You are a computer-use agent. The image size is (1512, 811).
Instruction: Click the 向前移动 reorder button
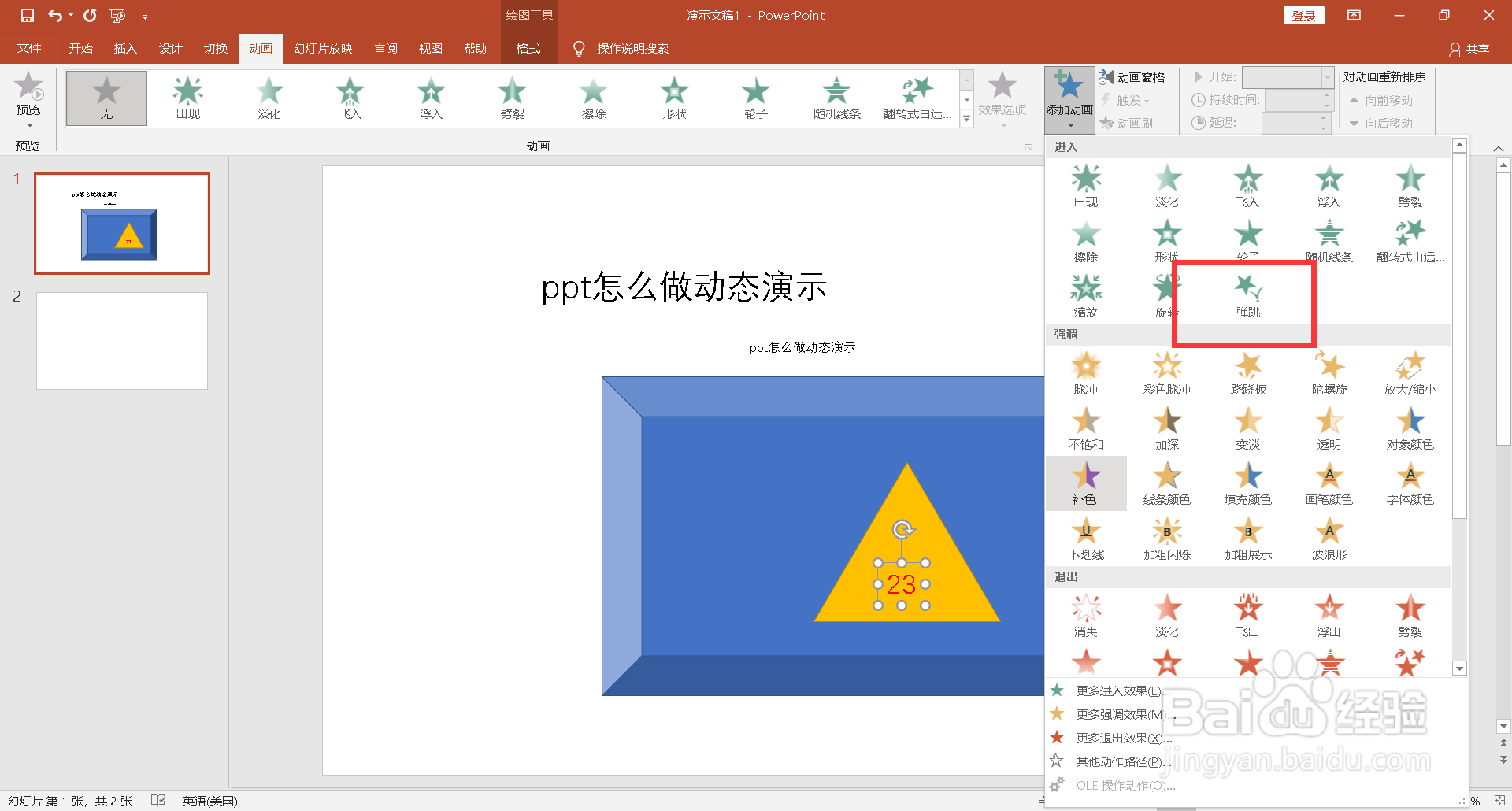(x=1384, y=100)
